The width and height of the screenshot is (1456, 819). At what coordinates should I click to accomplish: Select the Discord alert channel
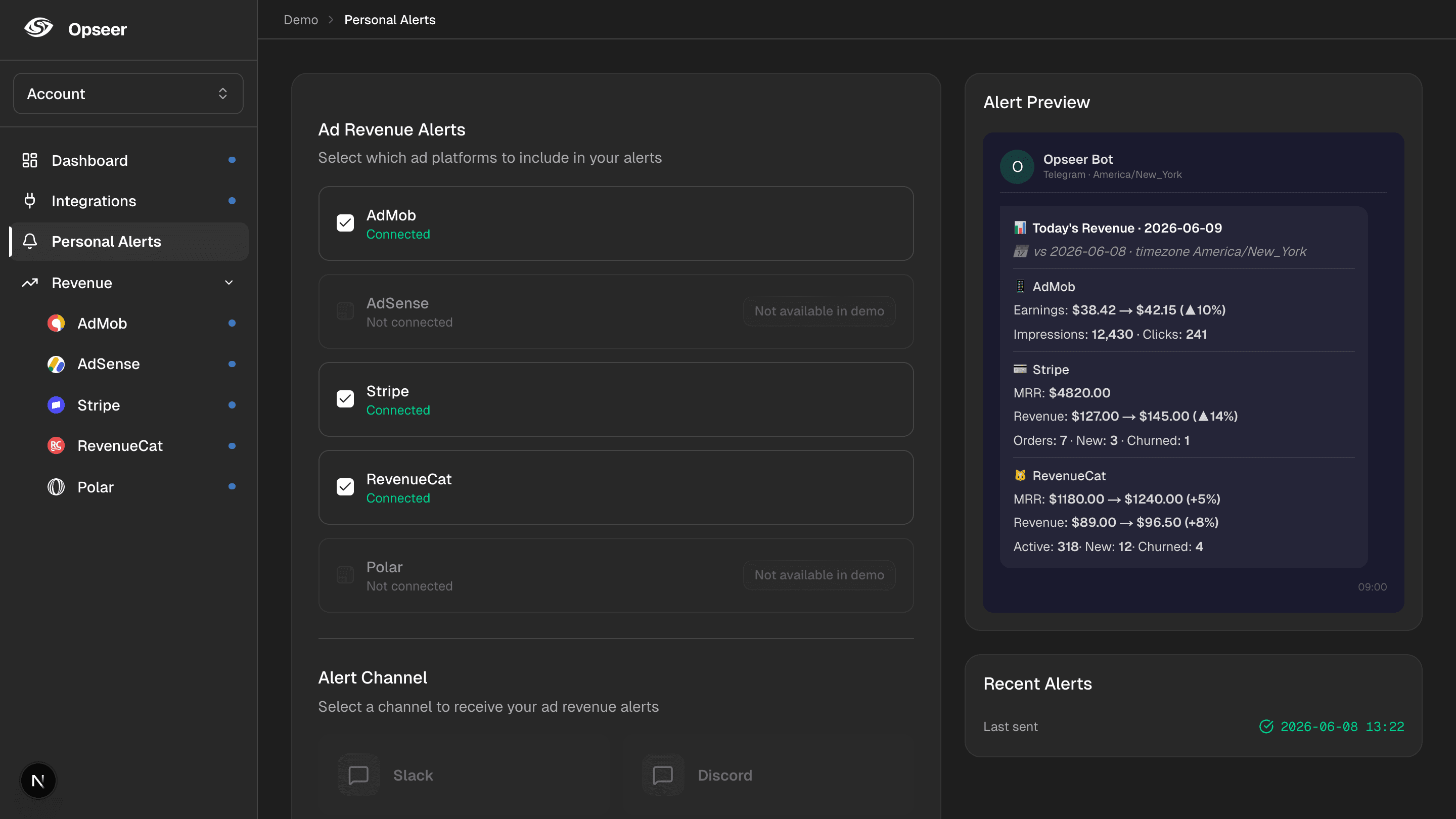[x=768, y=775]
